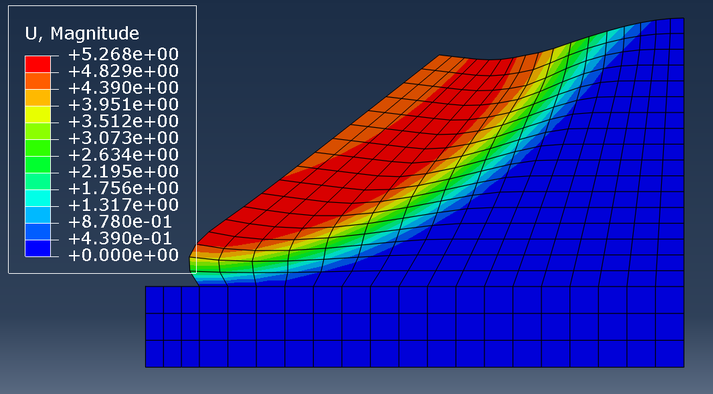This screenshot has width=713, height=394.
Task: Select the +4.390e-01 legend value
Action: (x=120, y=238)
